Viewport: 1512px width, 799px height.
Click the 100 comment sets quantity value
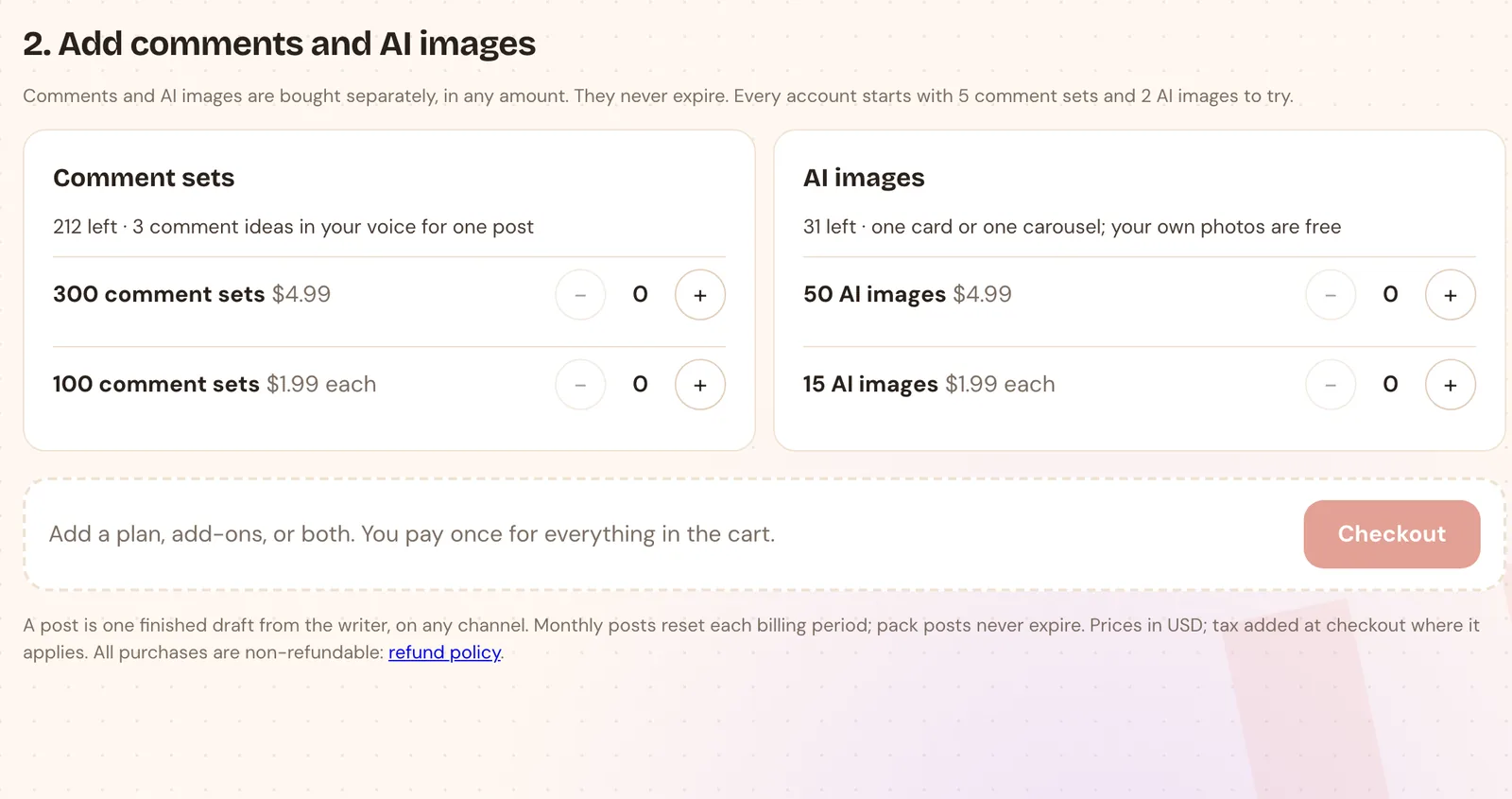click(641, 385)
